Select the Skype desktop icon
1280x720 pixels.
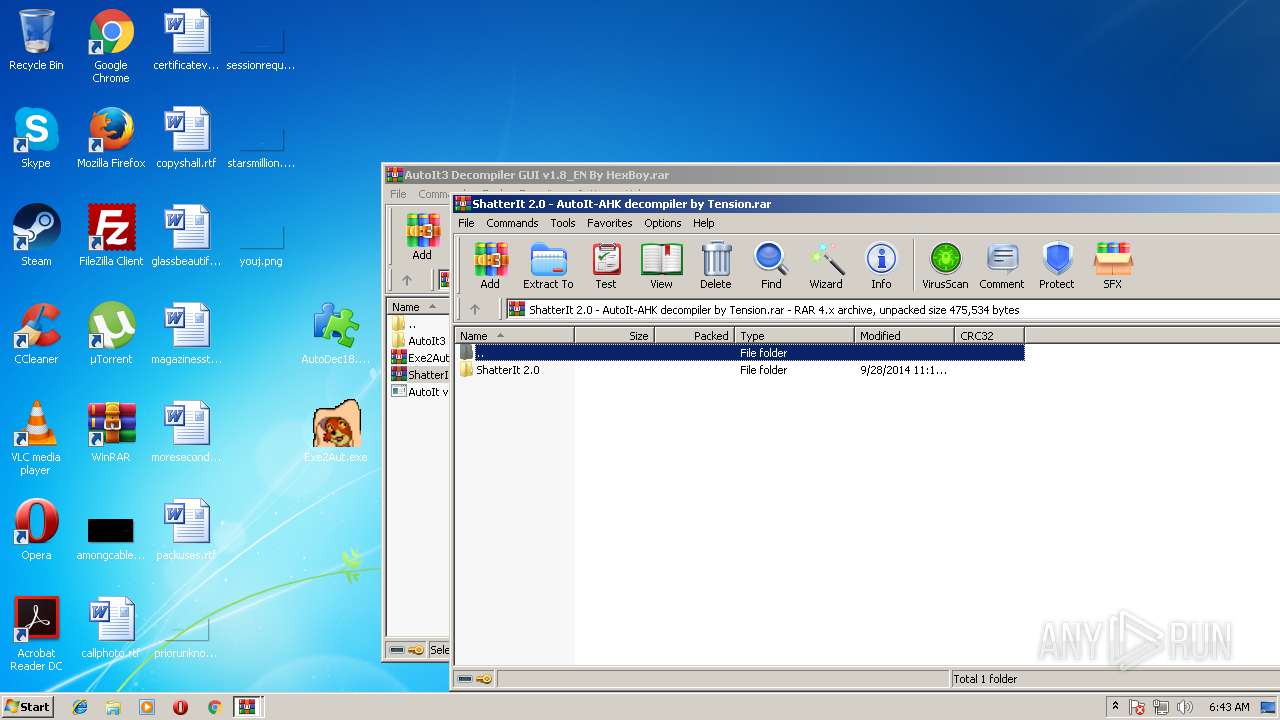(x=36, y=138)
